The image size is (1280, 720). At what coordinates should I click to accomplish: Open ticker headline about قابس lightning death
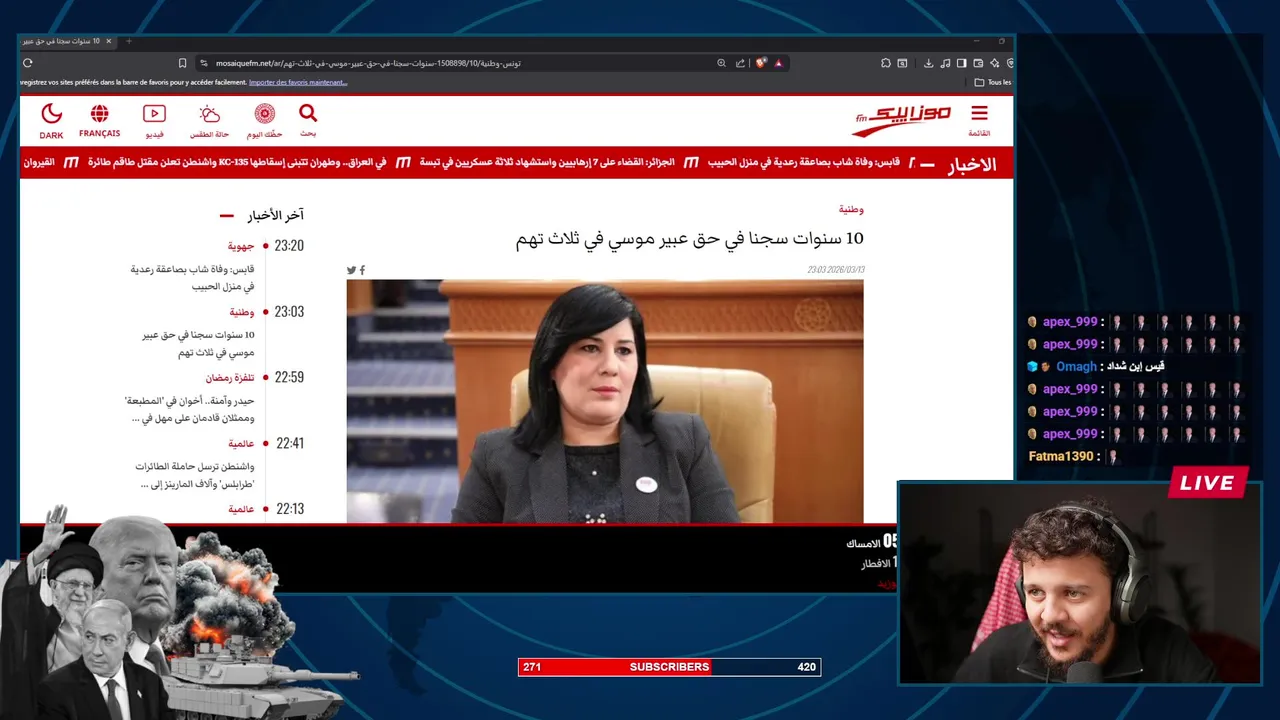click(804, 162)
